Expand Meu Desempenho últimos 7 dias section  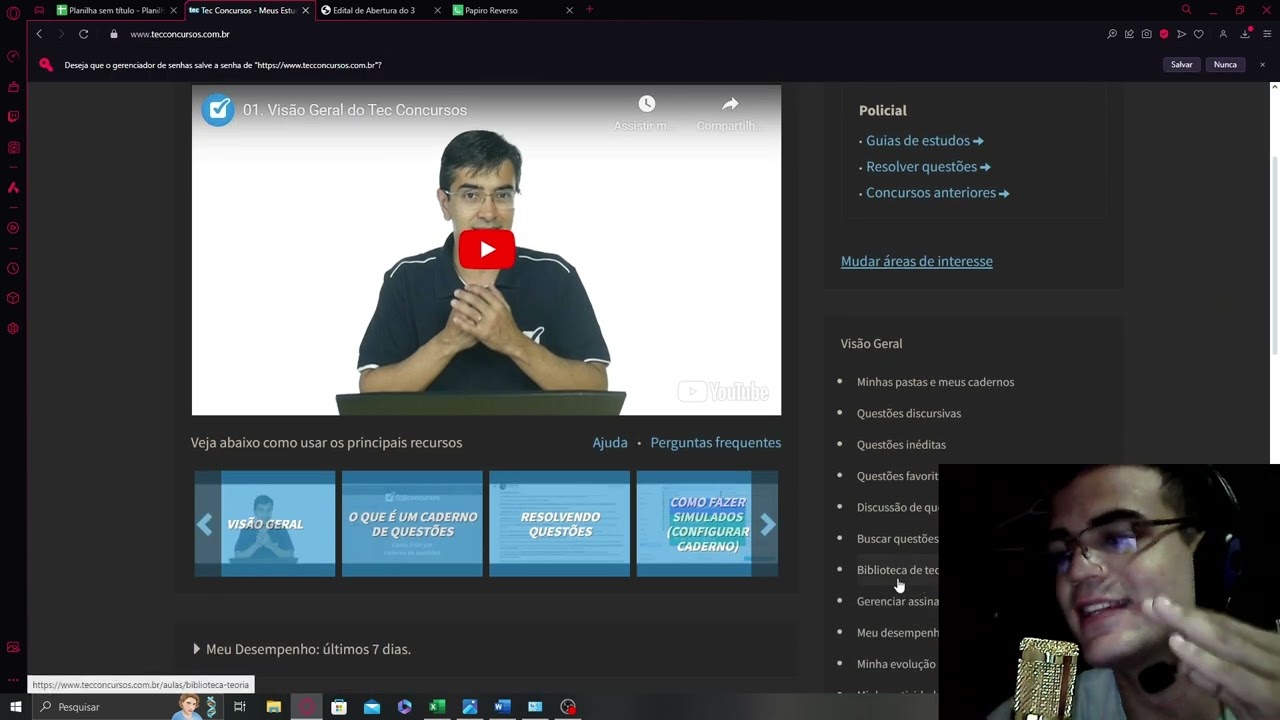click(x=301, y=649)
